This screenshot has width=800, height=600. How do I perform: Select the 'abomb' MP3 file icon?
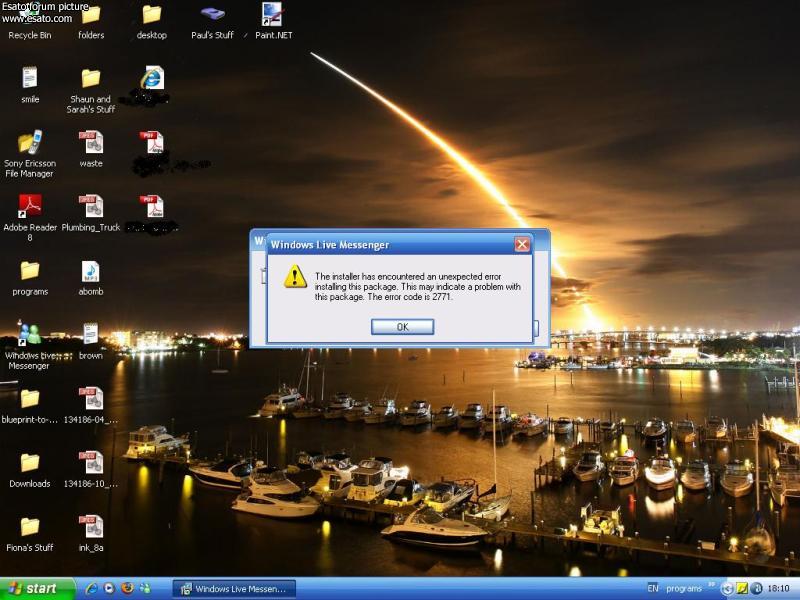(91, 278)
